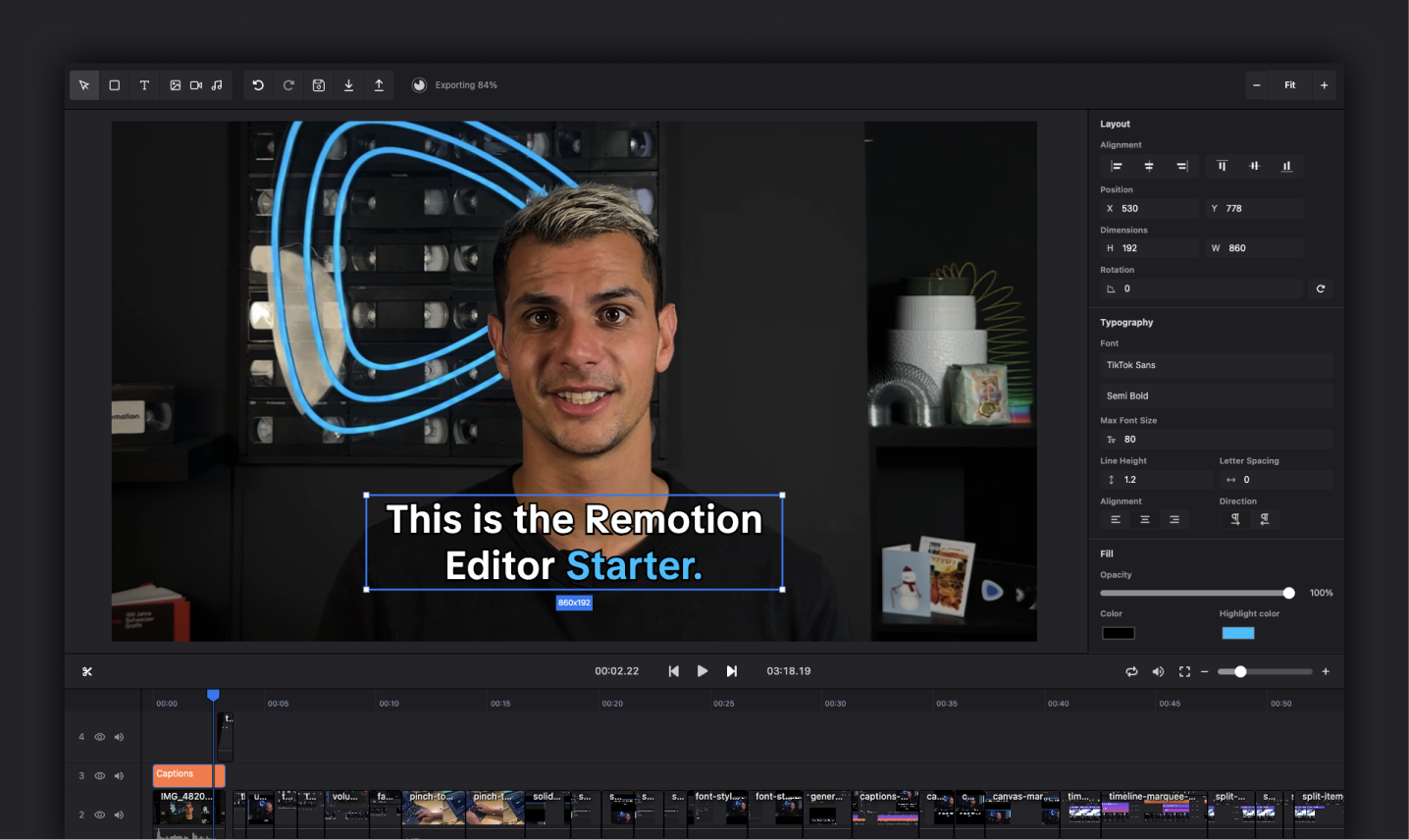The width and height of the screenshot is (1409, 840).
Task: Jump to the previous frame
Action: click(x=673, y=671)
